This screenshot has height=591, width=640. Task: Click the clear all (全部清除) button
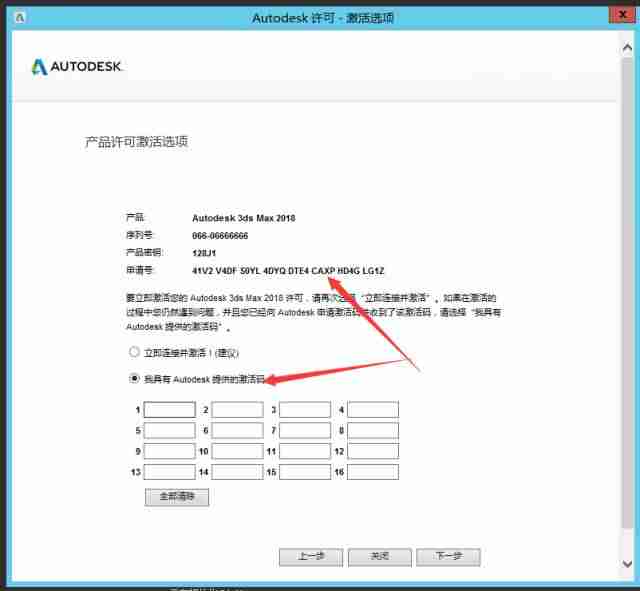[x=177, y=497]
